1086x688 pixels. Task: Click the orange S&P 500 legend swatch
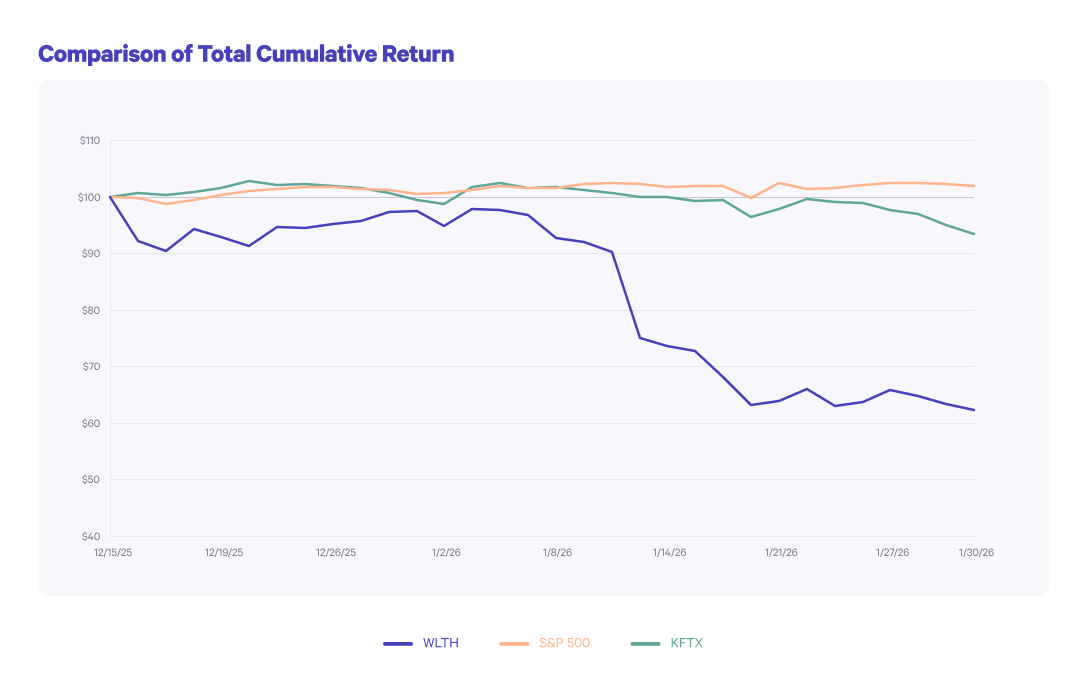pyautogui.click(x=513, y=643)
